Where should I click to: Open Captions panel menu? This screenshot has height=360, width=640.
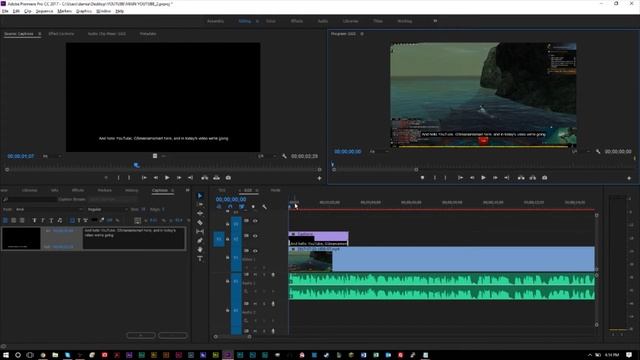click(173, 190)
